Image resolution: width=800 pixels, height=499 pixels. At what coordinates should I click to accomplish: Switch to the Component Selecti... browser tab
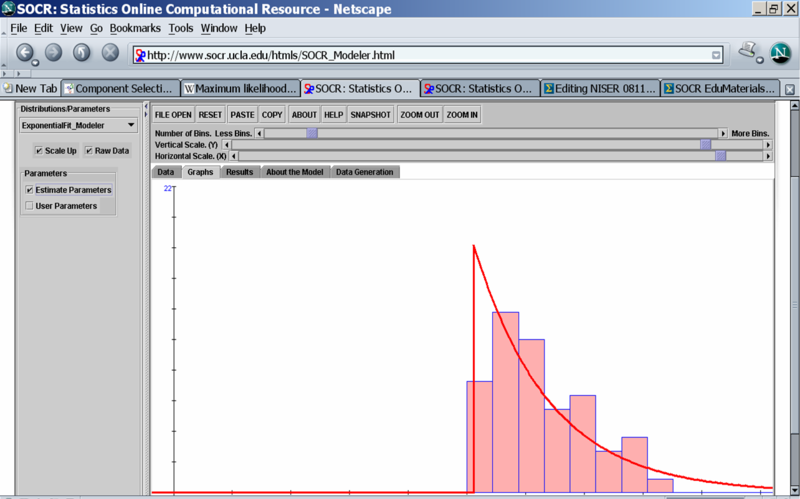pos(120,88)
